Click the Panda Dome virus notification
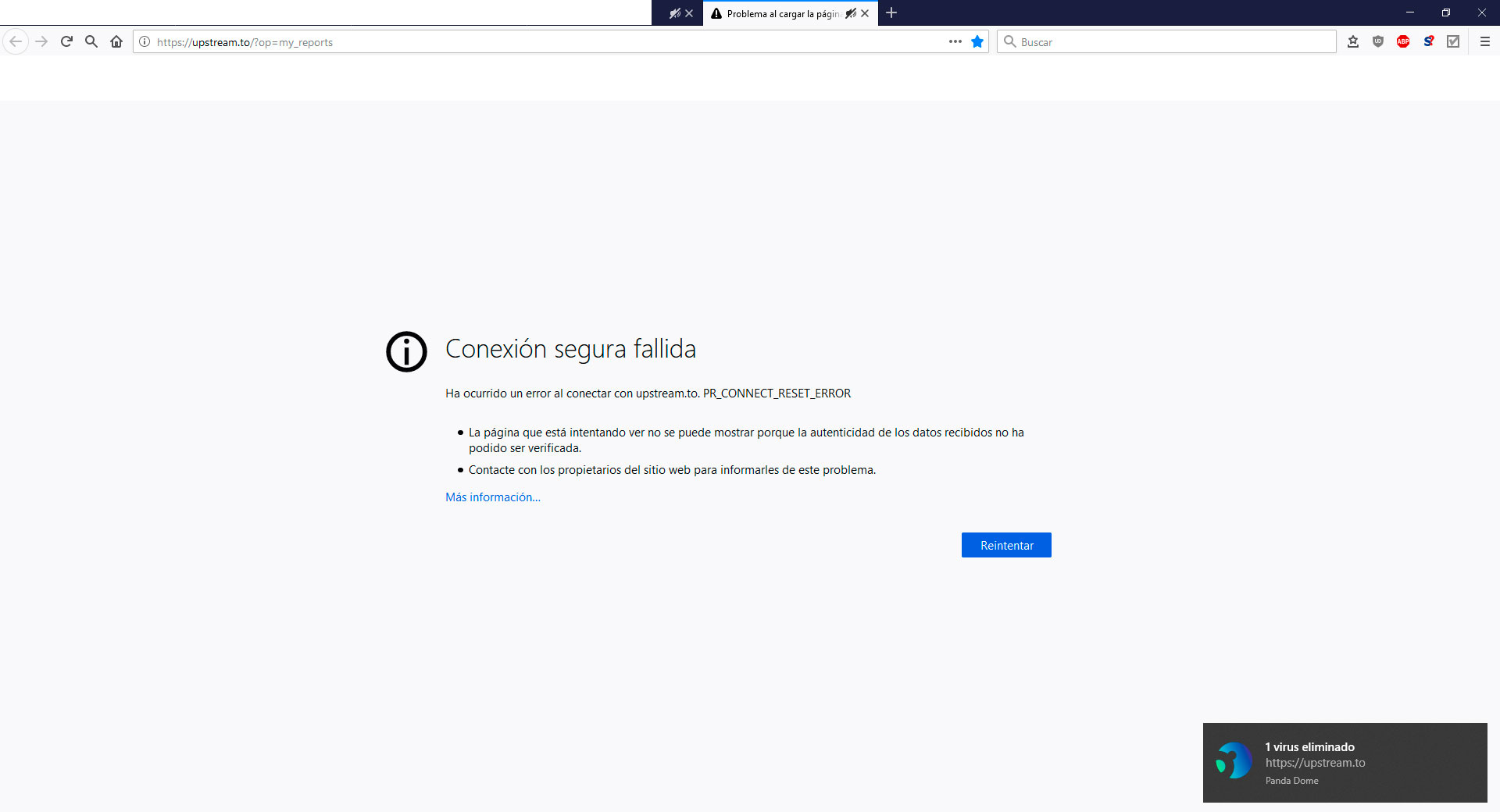The width and height of the screenshot is (1500, 812). tap(1345, 763)
